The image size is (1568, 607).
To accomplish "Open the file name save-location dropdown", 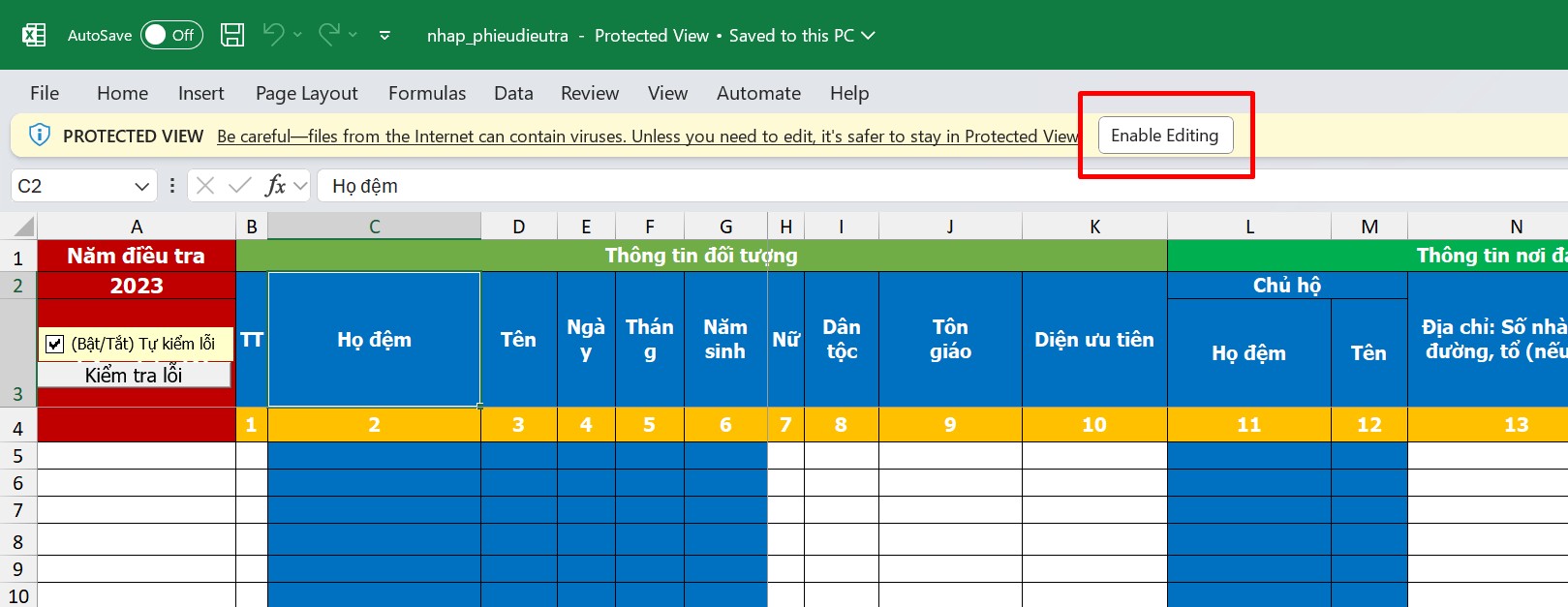I will (x=868, y=36).
